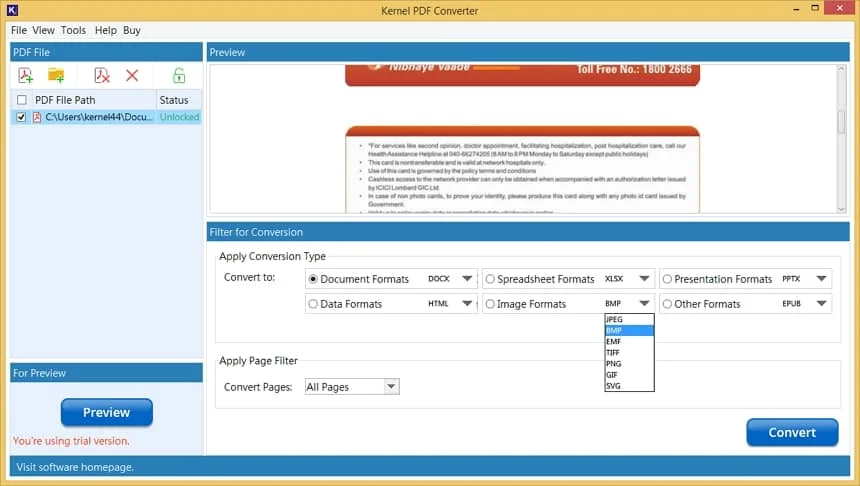The width and height of the screenshot is (860, 486).
Task: Click the Preview button
Action: click(106, 412)
